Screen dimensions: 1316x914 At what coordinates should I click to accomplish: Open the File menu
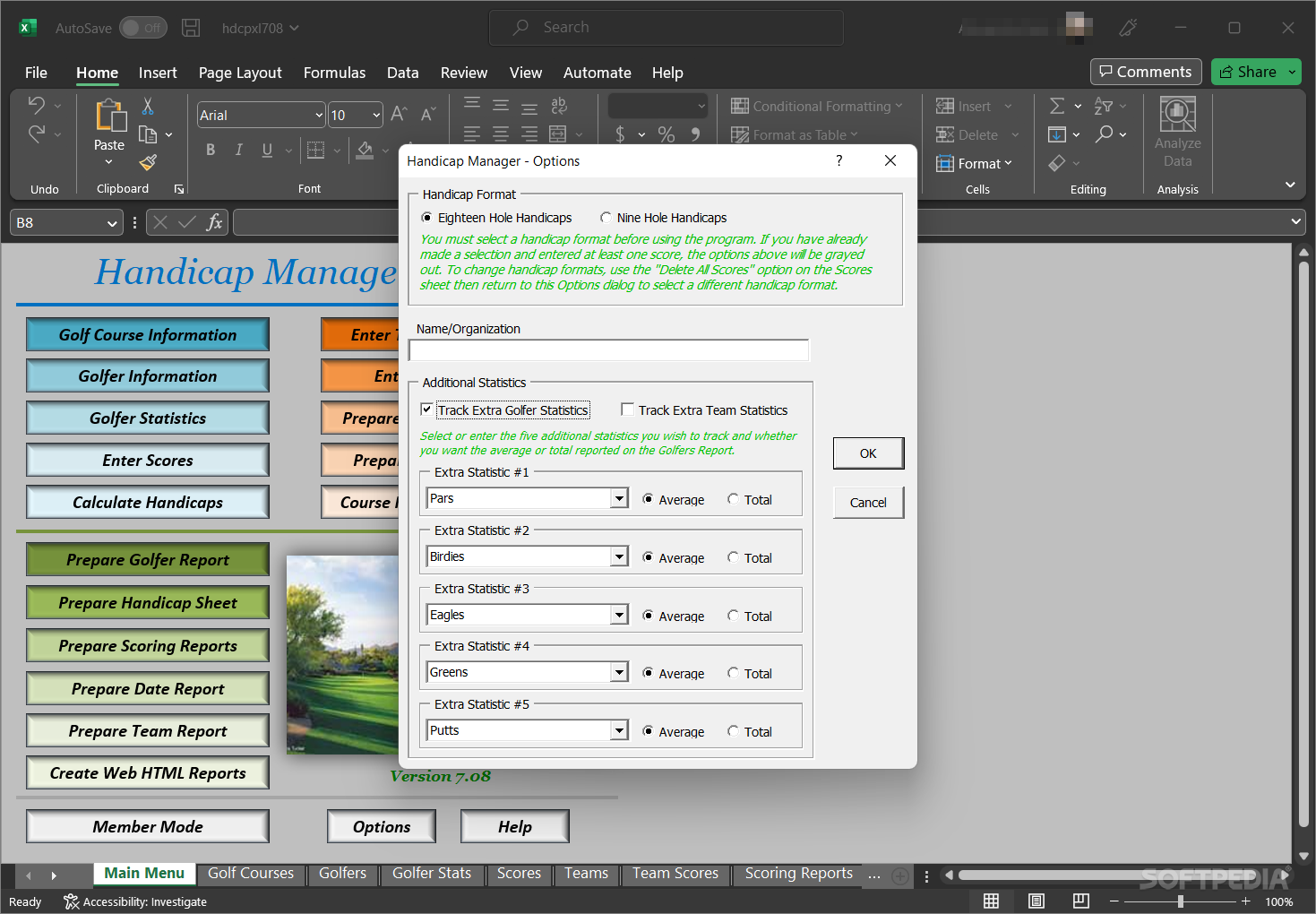coord(36,73)
